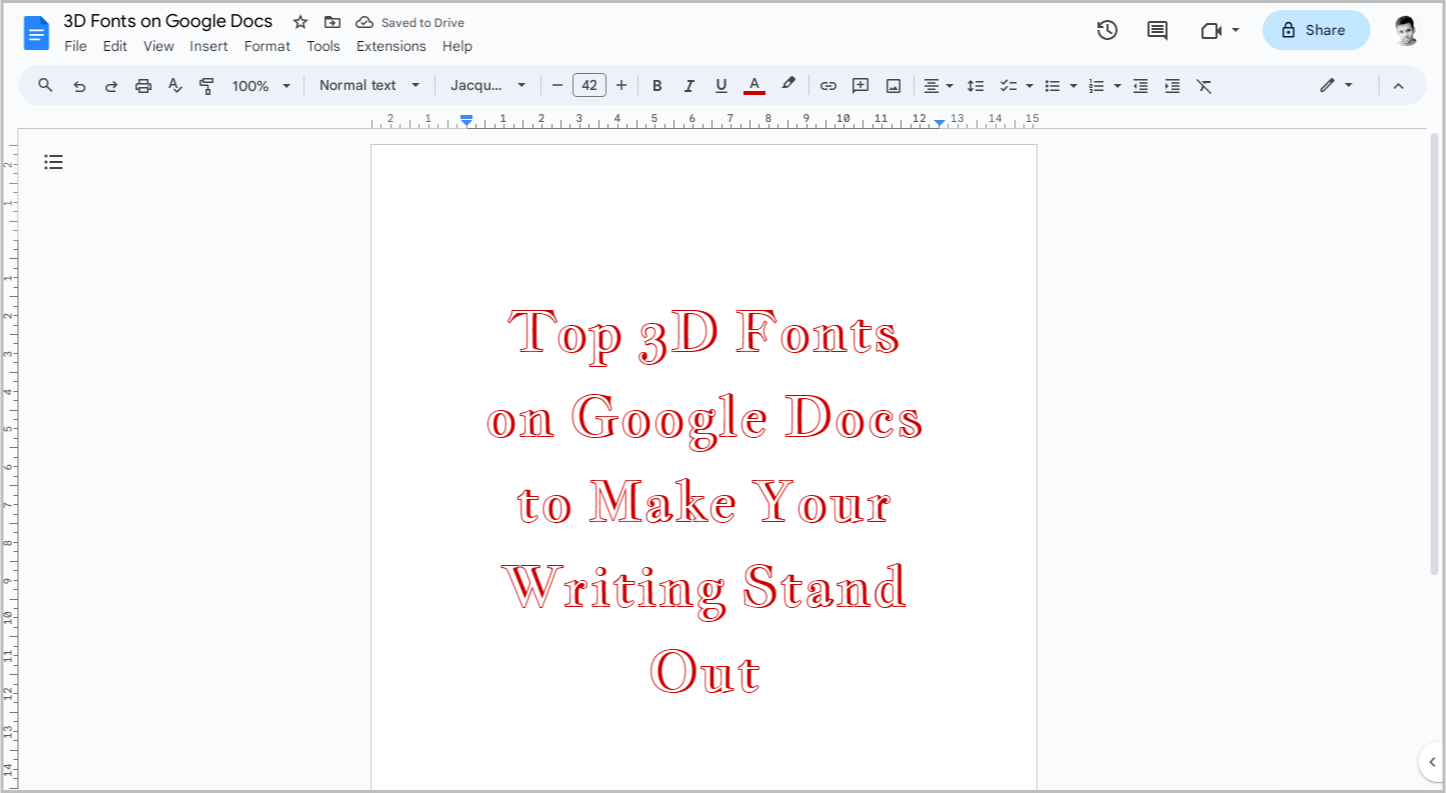The width and height of the screenshot is (1446, 793).
Task: Move document to a folder
Action: point(332,22)
